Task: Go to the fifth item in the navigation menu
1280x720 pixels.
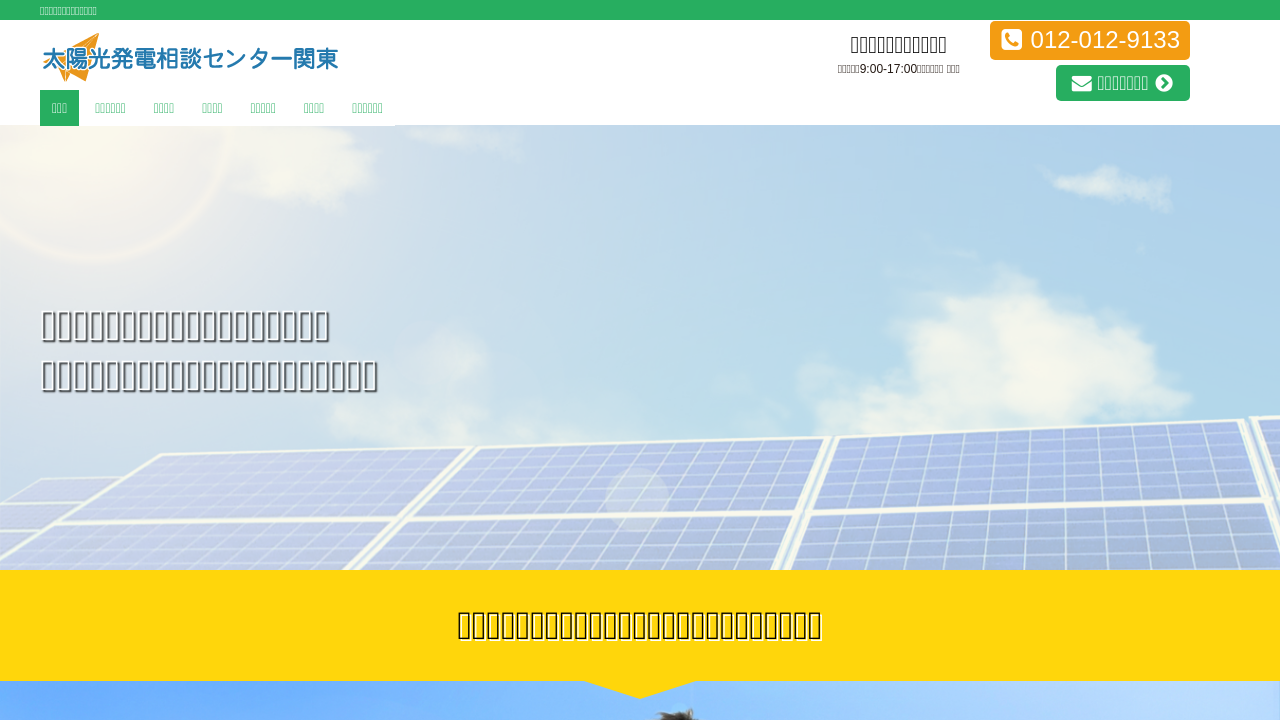Action: 263,108
